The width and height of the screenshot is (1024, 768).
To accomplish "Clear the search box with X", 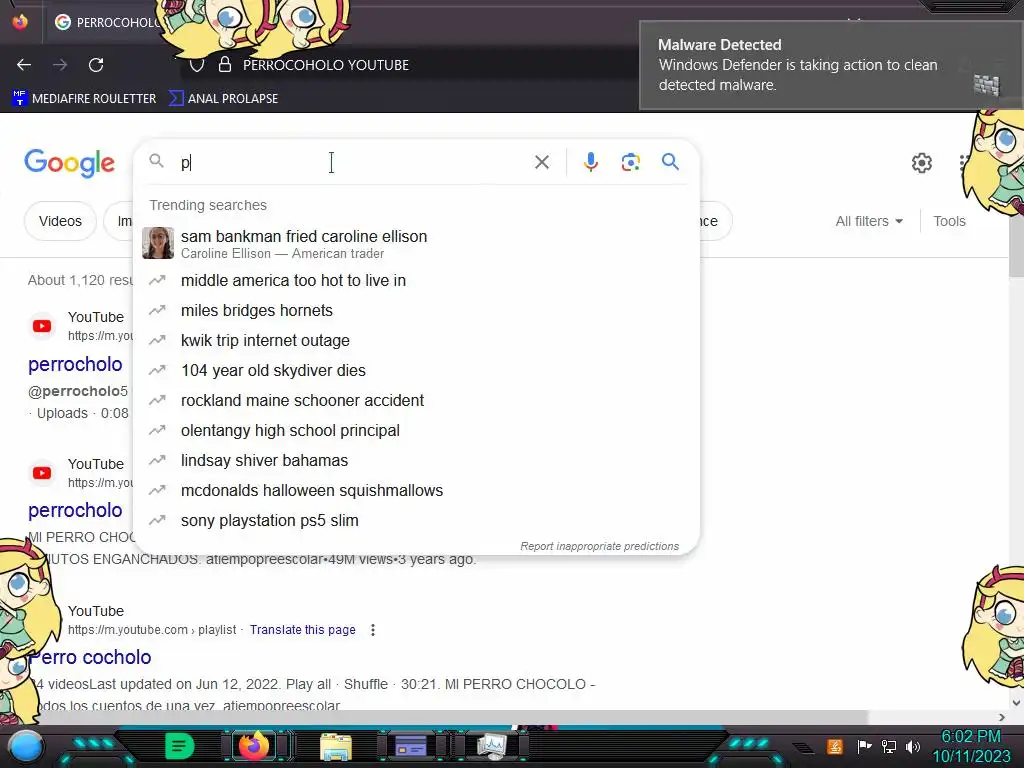I will click(542, 162).
